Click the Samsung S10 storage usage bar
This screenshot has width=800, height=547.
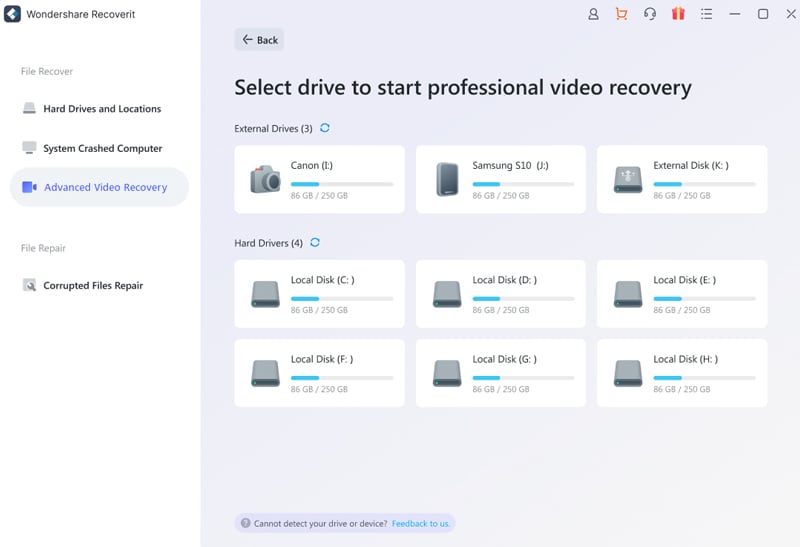[x=523, y=184]
